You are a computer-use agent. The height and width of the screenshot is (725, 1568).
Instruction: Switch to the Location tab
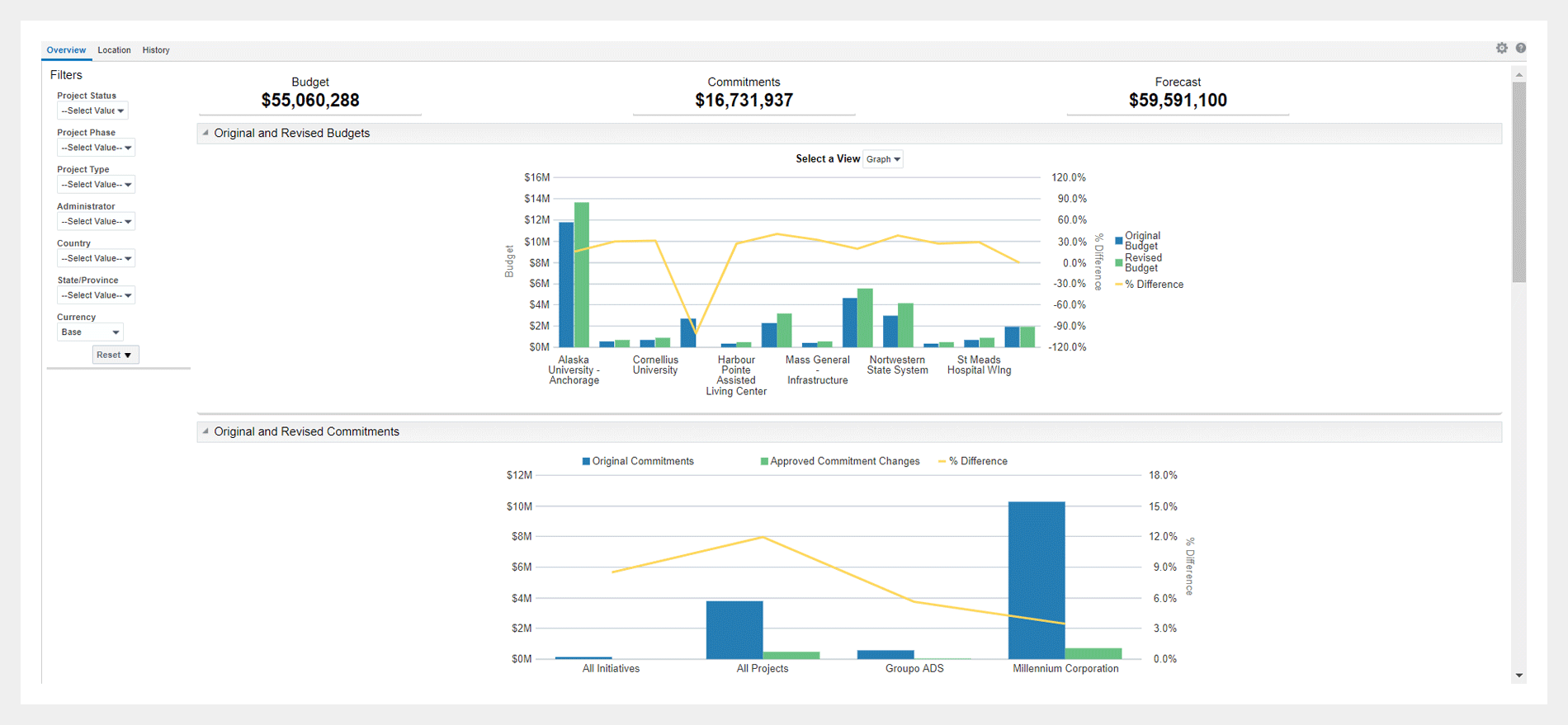point(114,50)
